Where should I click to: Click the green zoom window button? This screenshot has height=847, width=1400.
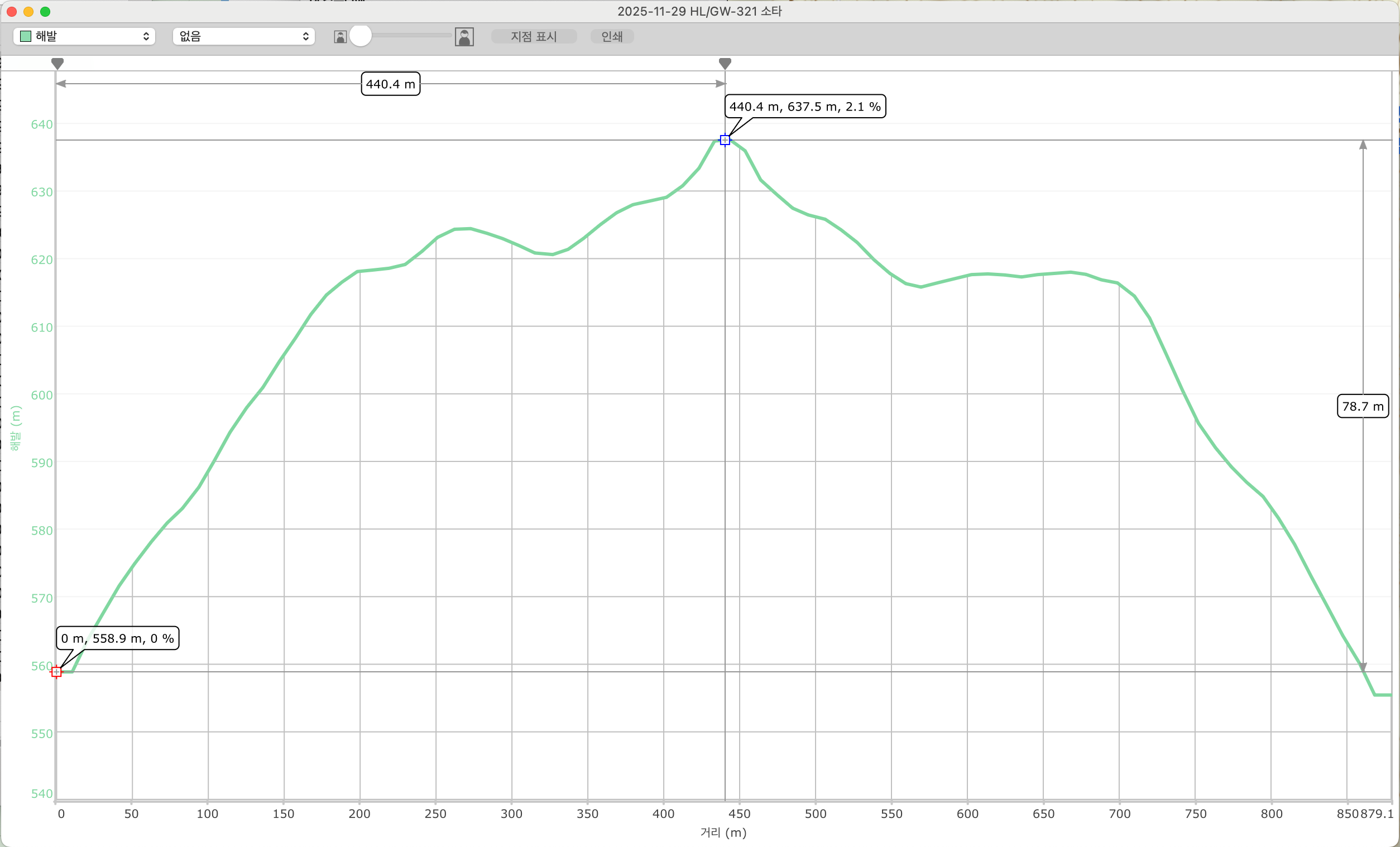45,11
